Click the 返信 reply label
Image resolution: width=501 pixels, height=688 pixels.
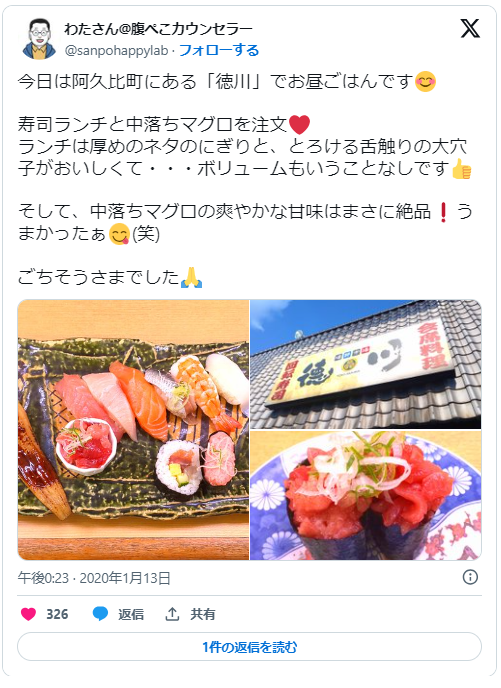tap(131, 614)
